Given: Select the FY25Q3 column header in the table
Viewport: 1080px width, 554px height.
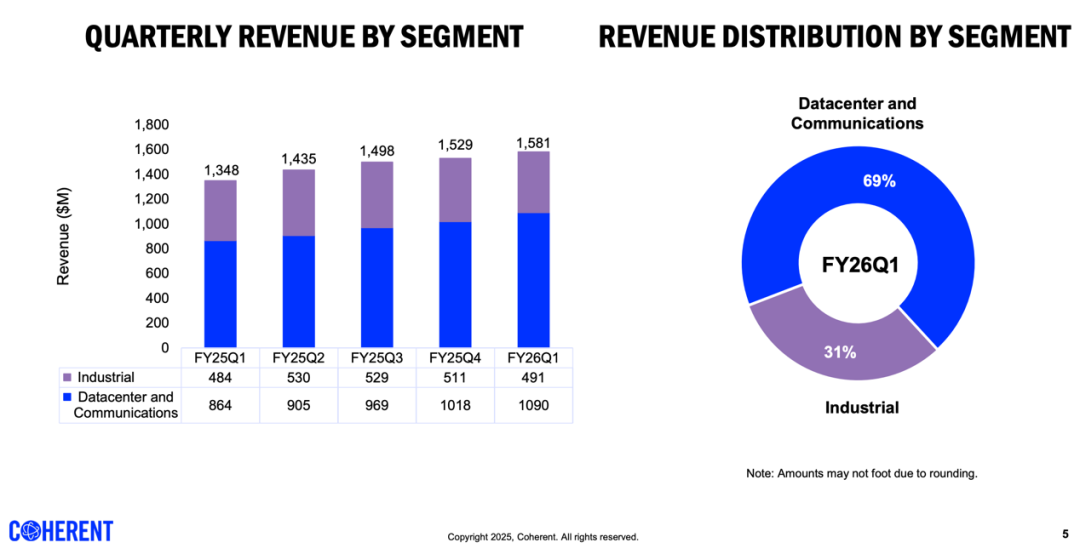Looking at the screenshot, I should (x=376, y=358).
